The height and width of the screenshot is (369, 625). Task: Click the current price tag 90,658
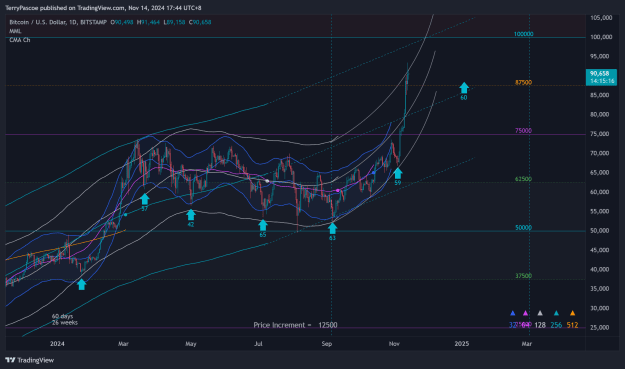[601, 77]
